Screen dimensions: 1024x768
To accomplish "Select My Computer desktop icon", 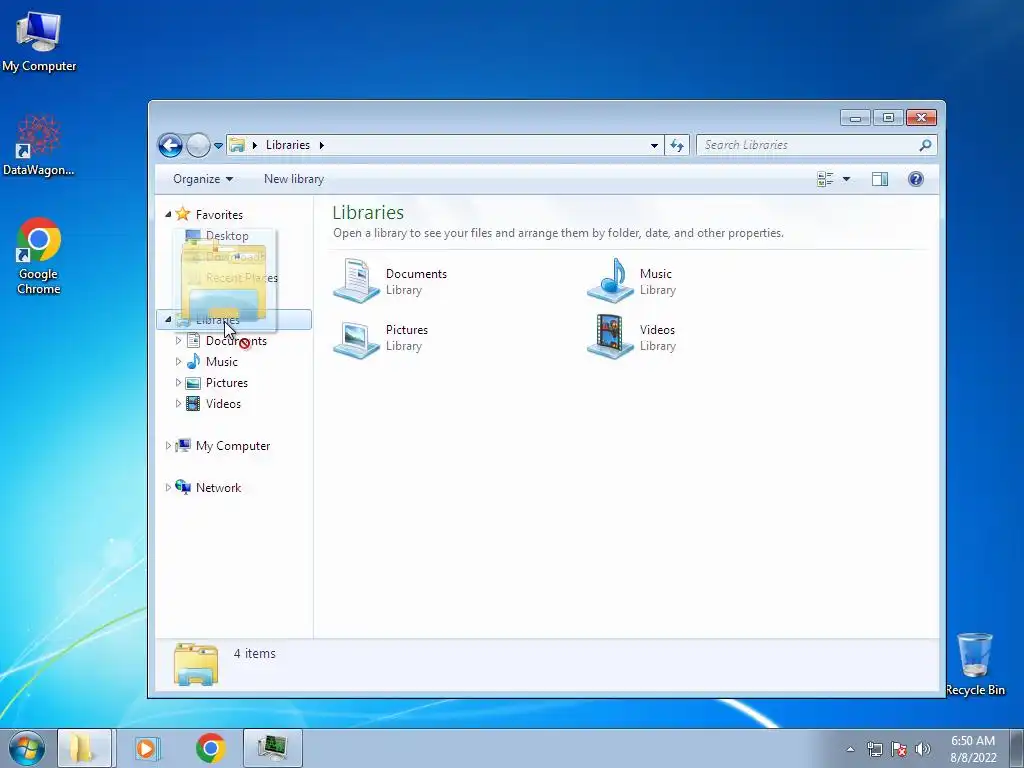I will 39,40.
